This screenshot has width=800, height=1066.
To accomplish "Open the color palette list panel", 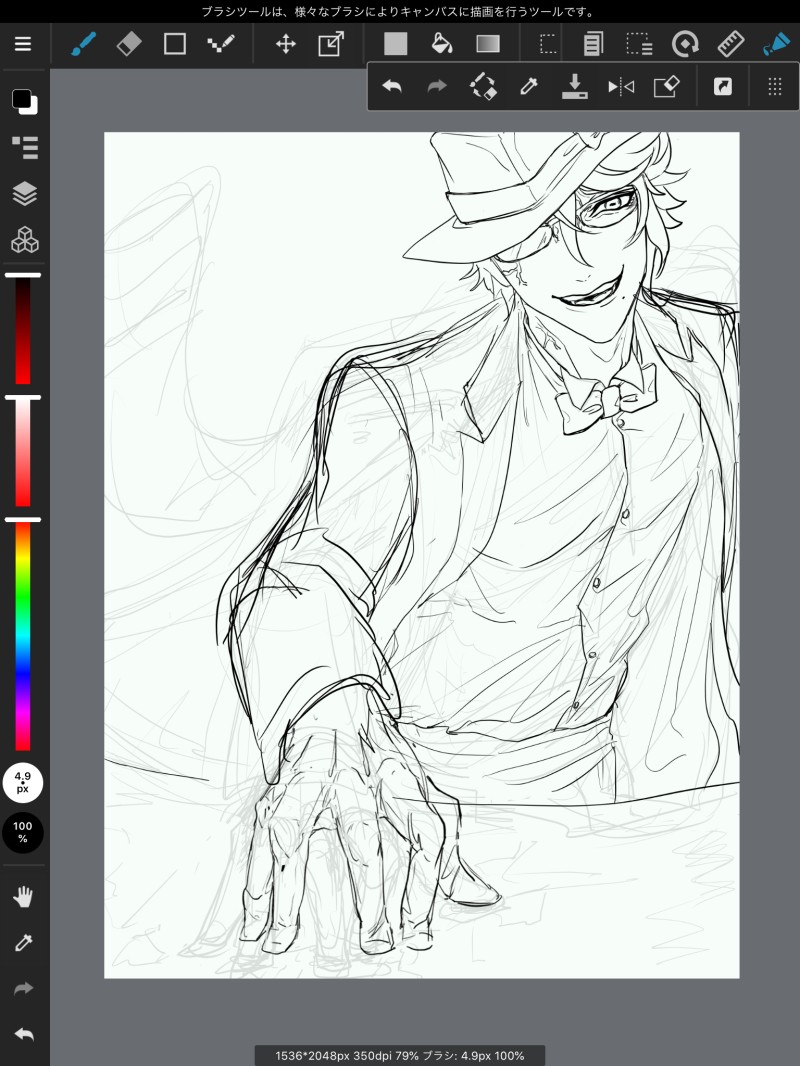I will [25, 147].
